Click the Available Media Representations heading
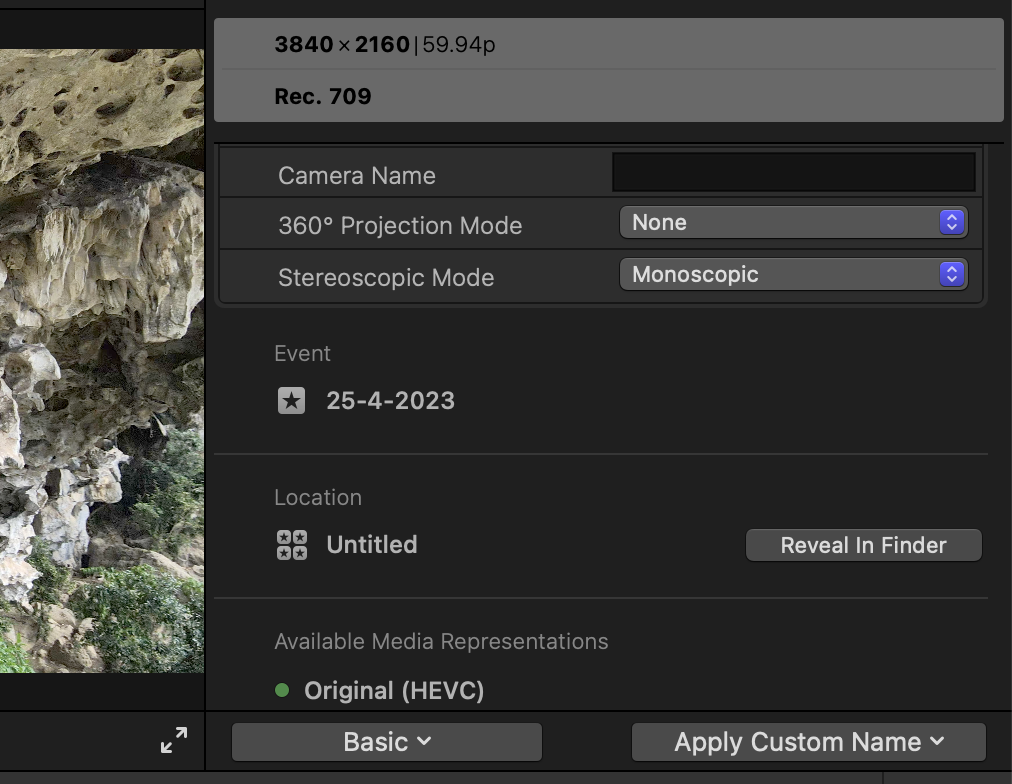Viewport: 1012px width, 784px height. [441, 641]
